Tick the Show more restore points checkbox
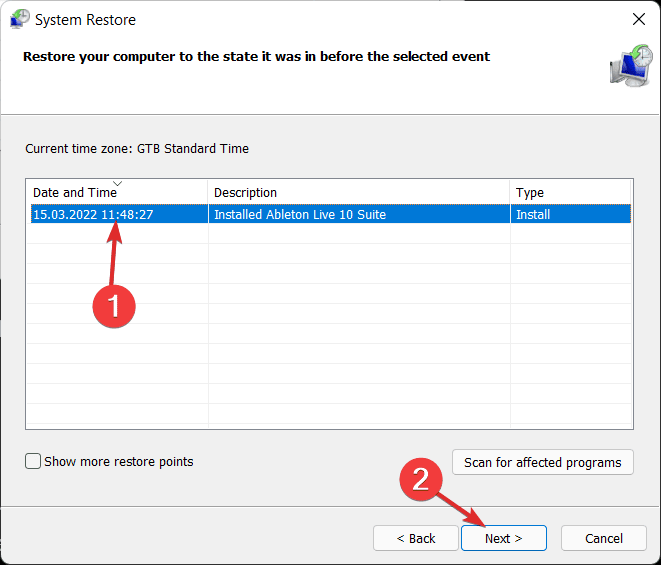This screenshot has height=565, width=661. point(34,462)
